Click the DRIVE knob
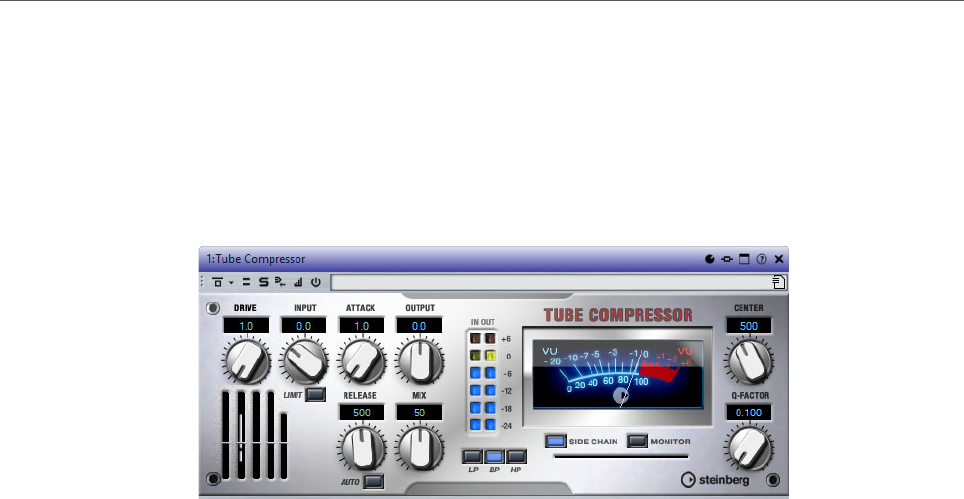 pos(247,361)
